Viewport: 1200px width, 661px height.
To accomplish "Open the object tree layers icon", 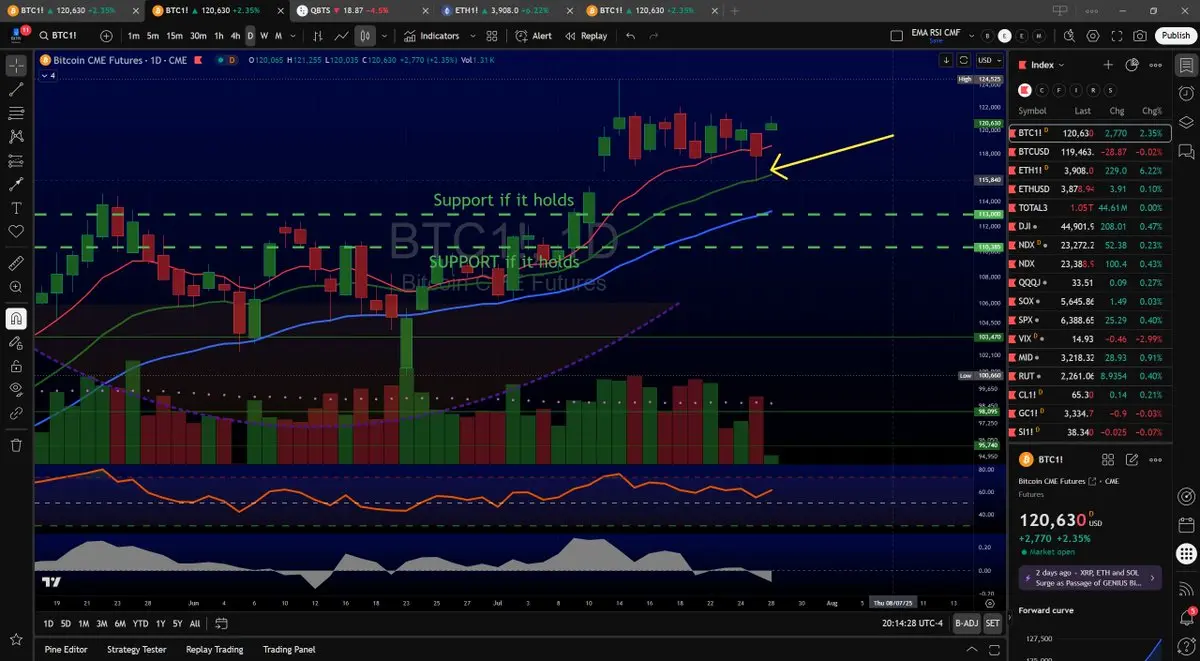I will tap(1186, 121).
